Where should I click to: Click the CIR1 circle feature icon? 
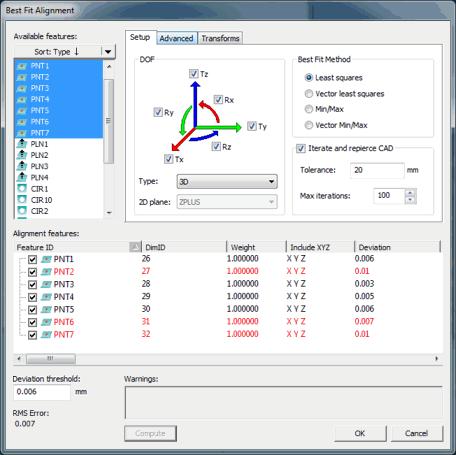click(x=22, y=188)
